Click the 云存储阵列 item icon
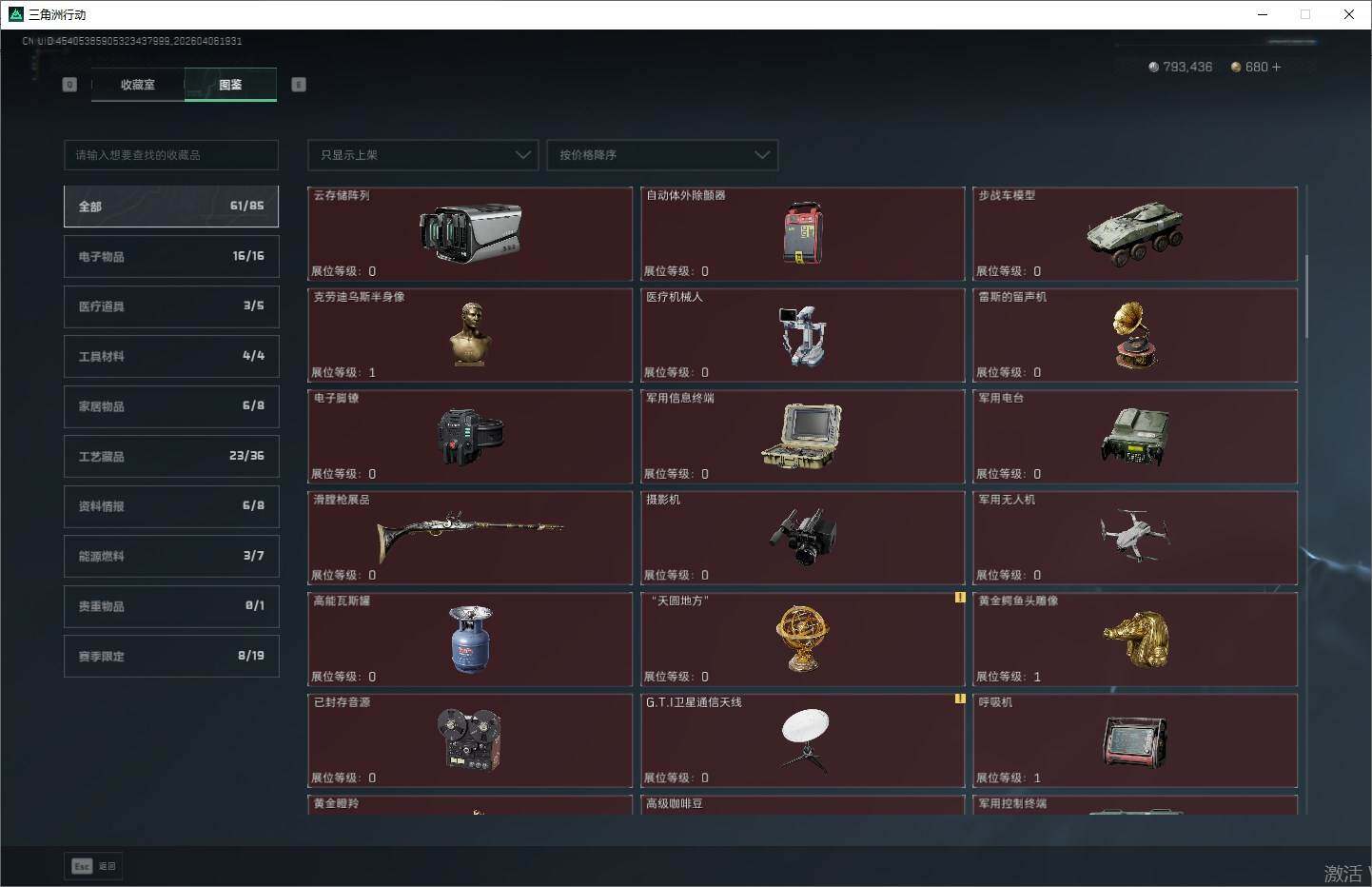 pos(470,233)
